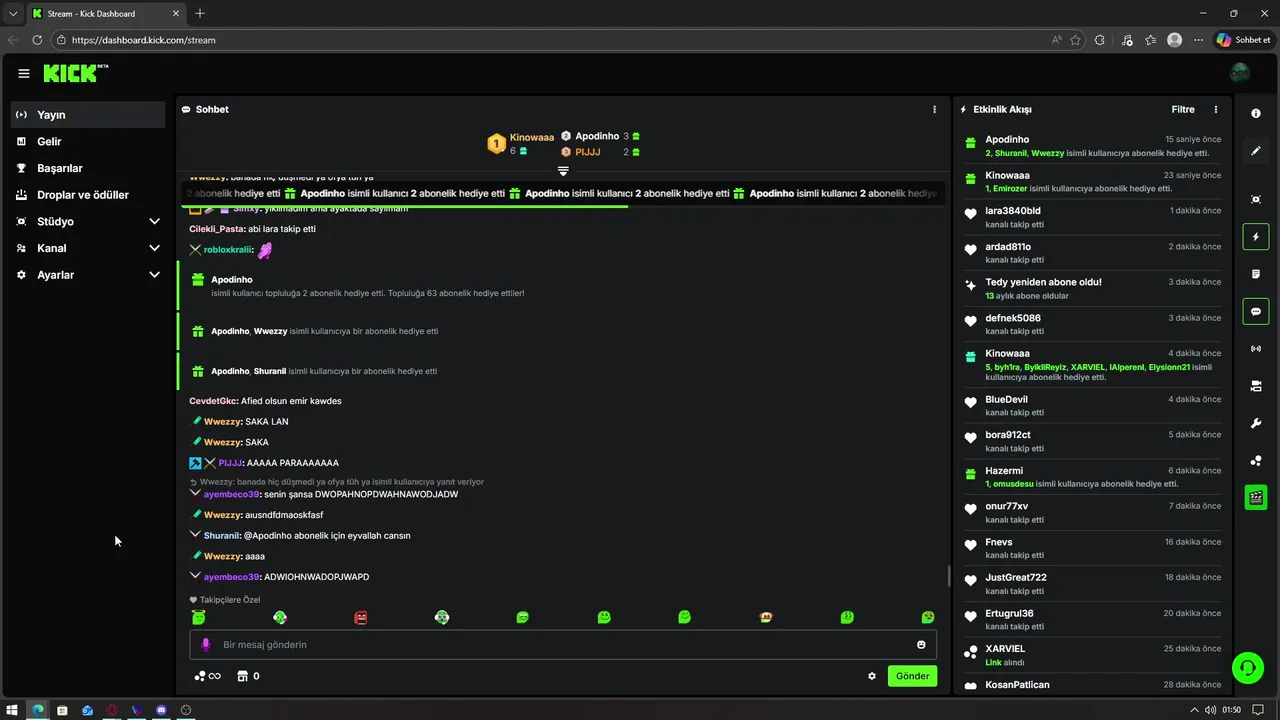Open the profile avatar at top right

(1240, 73)
